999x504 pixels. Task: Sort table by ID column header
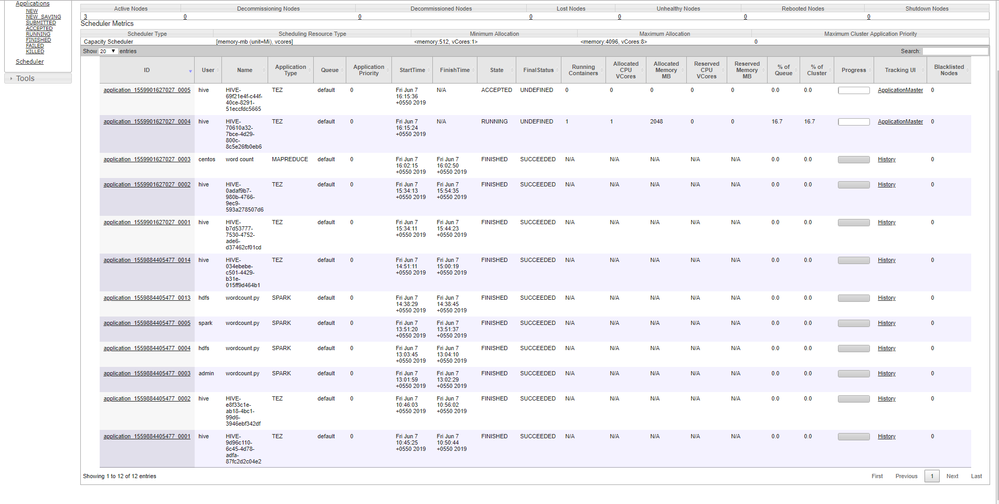pos(146,70)
